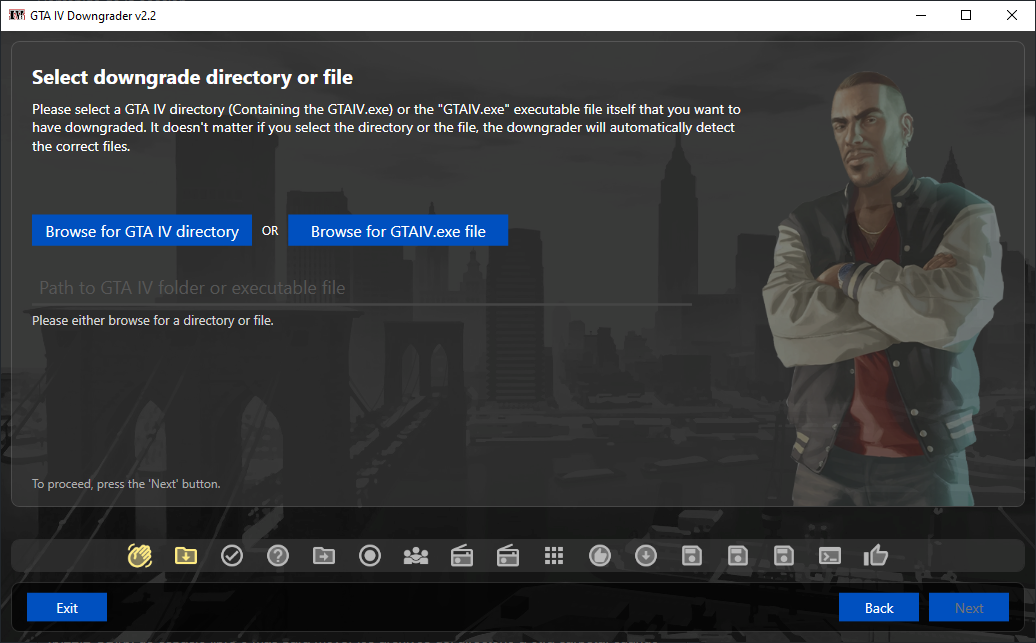Screen dimensions: 1036x643
Task: Click the question mark circle step icon
Action: (x=278, y=556)
